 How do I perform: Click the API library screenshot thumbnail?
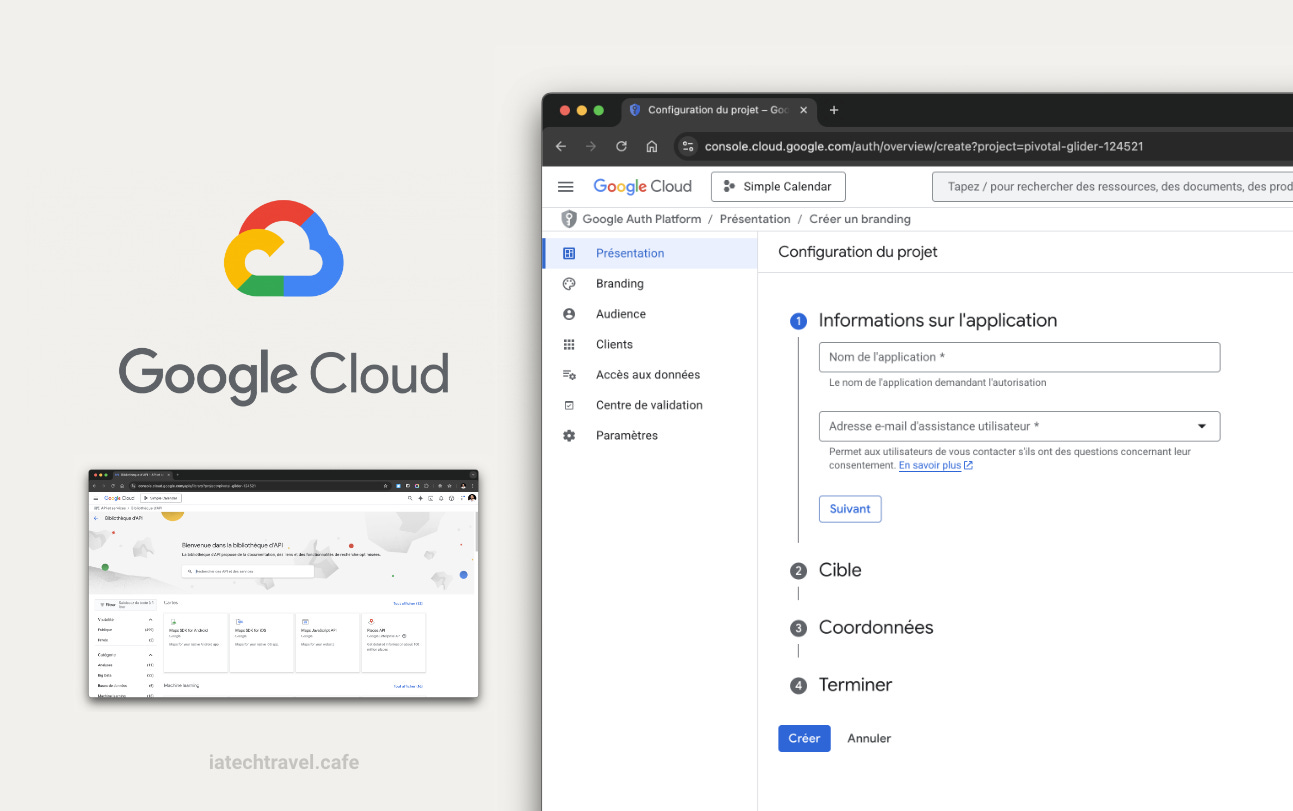283,584
